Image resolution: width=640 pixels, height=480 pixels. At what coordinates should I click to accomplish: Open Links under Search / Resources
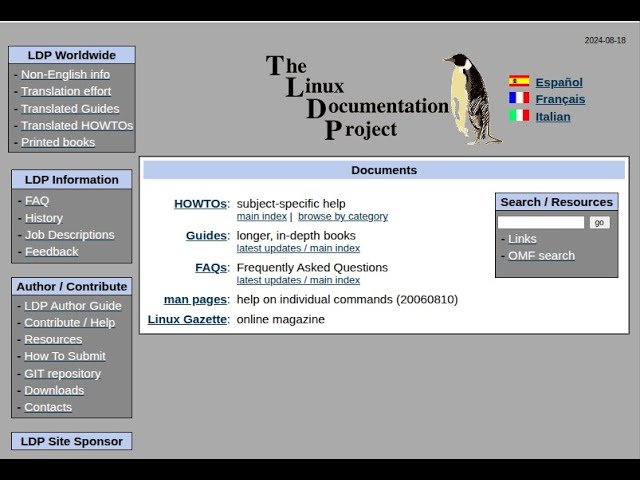pyautogui.click(x=522, y=239)
